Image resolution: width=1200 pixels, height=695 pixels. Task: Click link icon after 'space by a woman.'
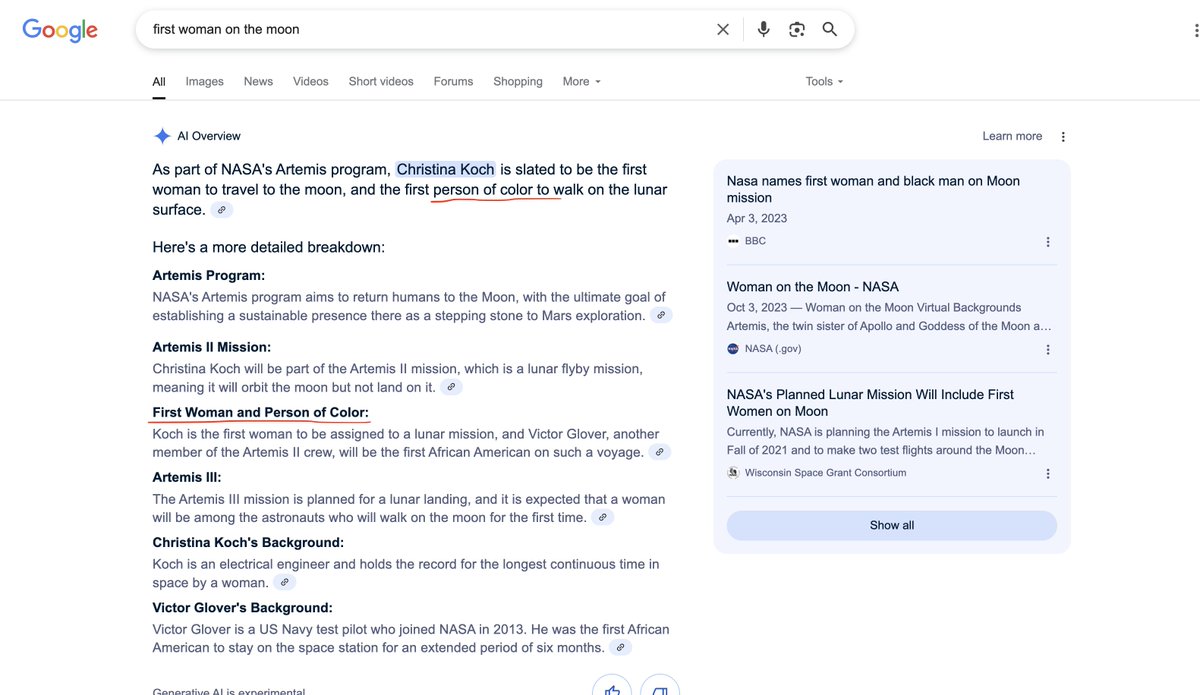click(x=285, y=582)
